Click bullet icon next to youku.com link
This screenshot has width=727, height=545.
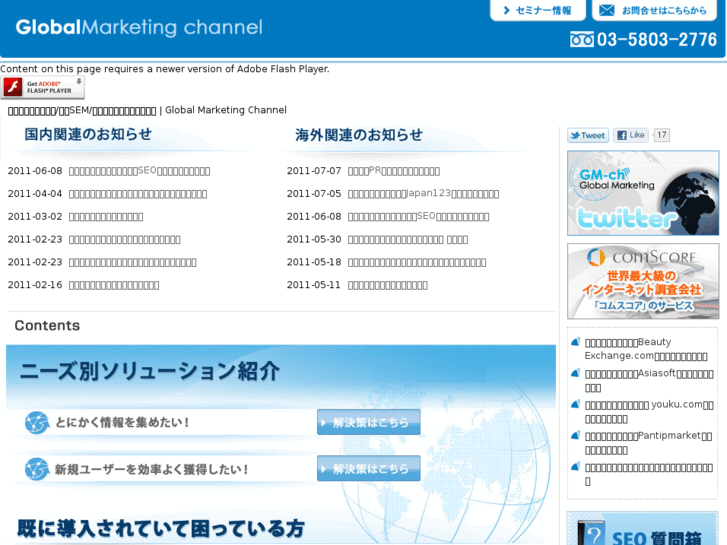[x=575, y=404]
